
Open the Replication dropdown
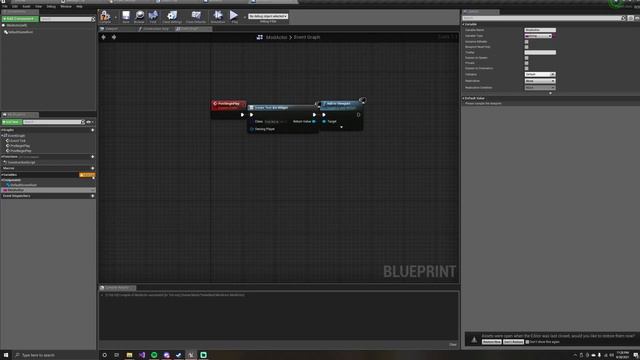(x=540, y=81)
